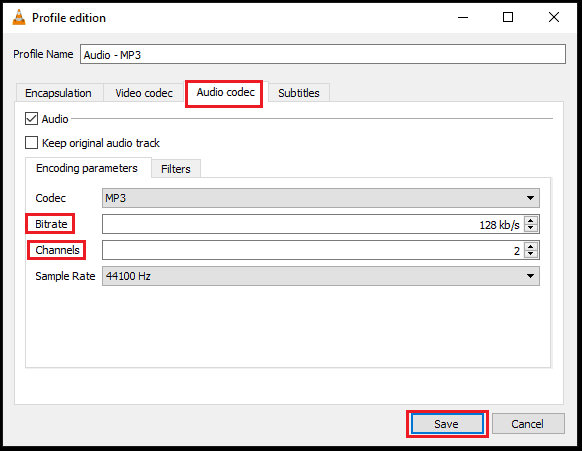582x451 pixels.
Task: Click the Profile Name text field
Action: click(323, 55)
